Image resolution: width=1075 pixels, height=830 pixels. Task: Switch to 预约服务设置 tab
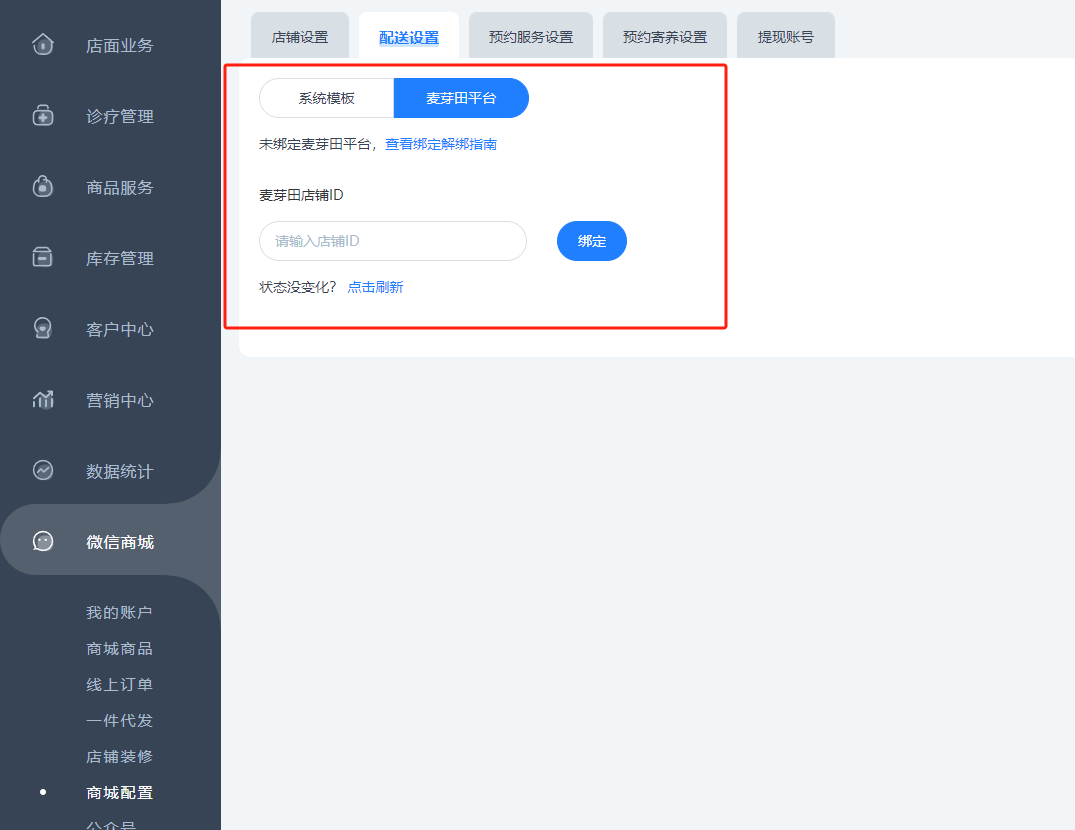click(x=531, y=37)
